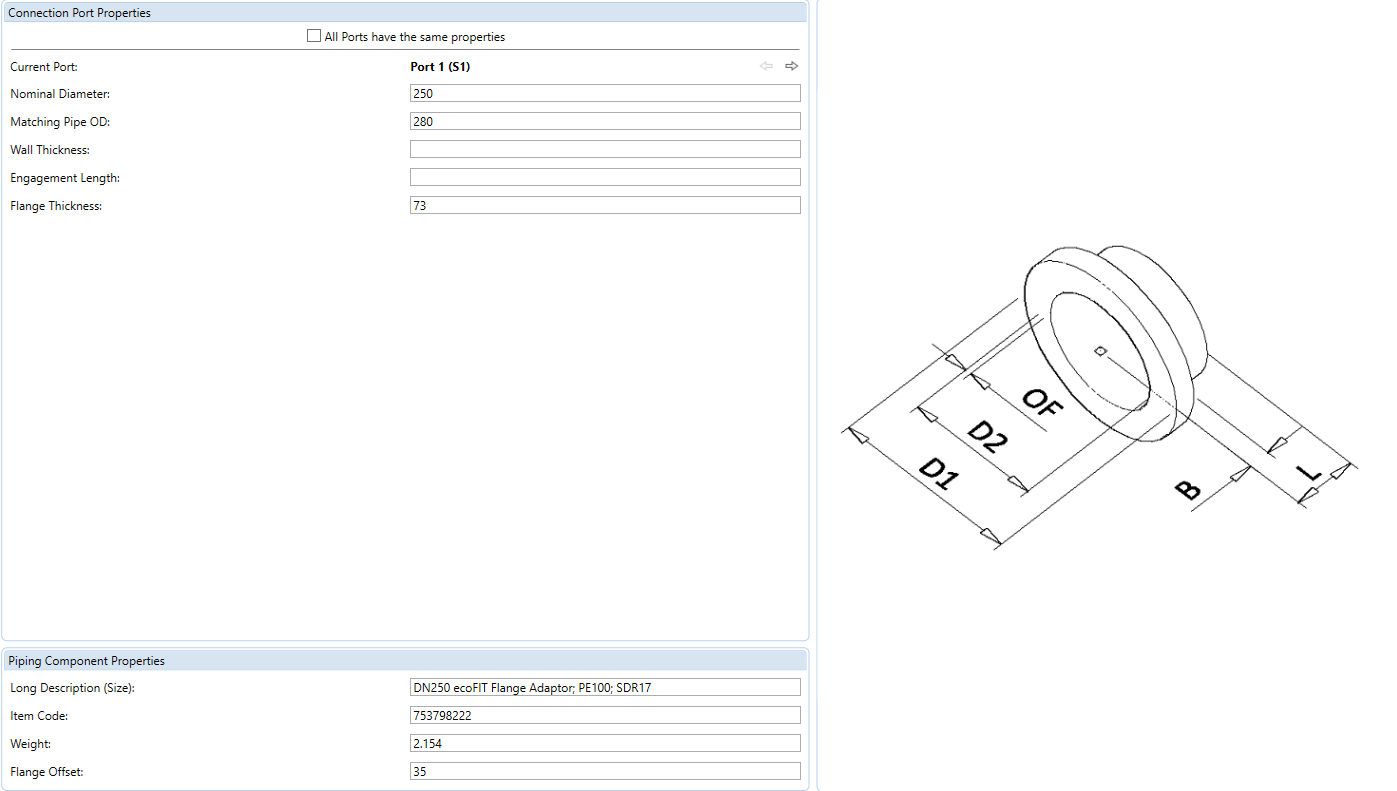Click the OF dimension label in diagram
Image resolution: width=1397 pixels, height=791 pixels.
tap(1042, 403)
